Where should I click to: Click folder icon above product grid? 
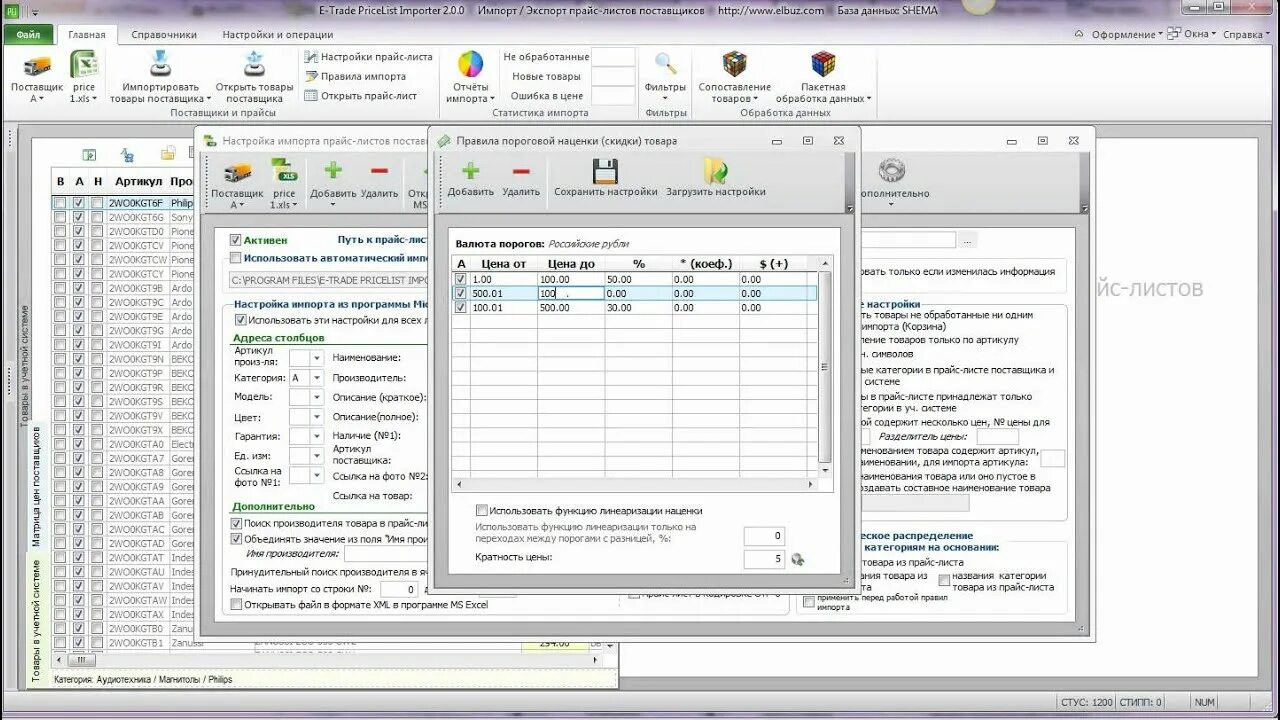point(168,154)
